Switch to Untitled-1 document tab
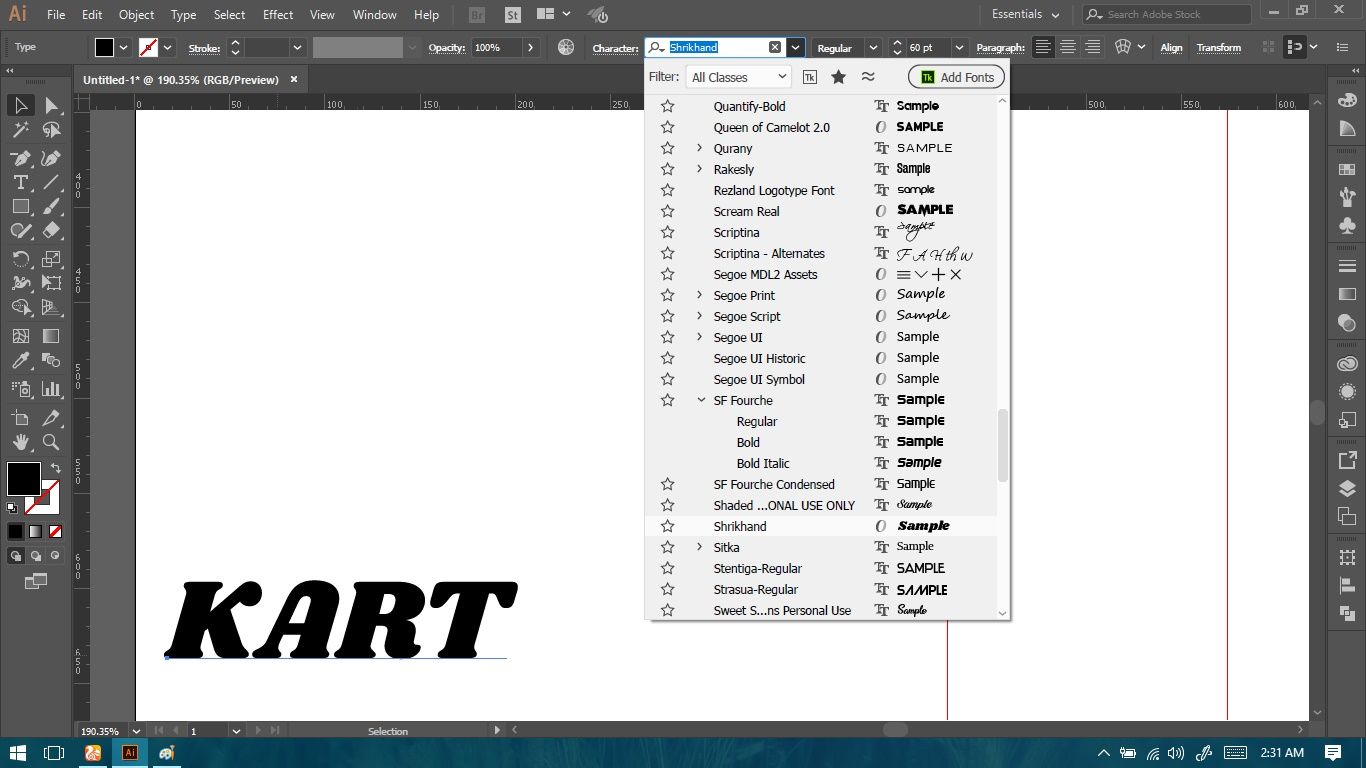 (181, 80)
